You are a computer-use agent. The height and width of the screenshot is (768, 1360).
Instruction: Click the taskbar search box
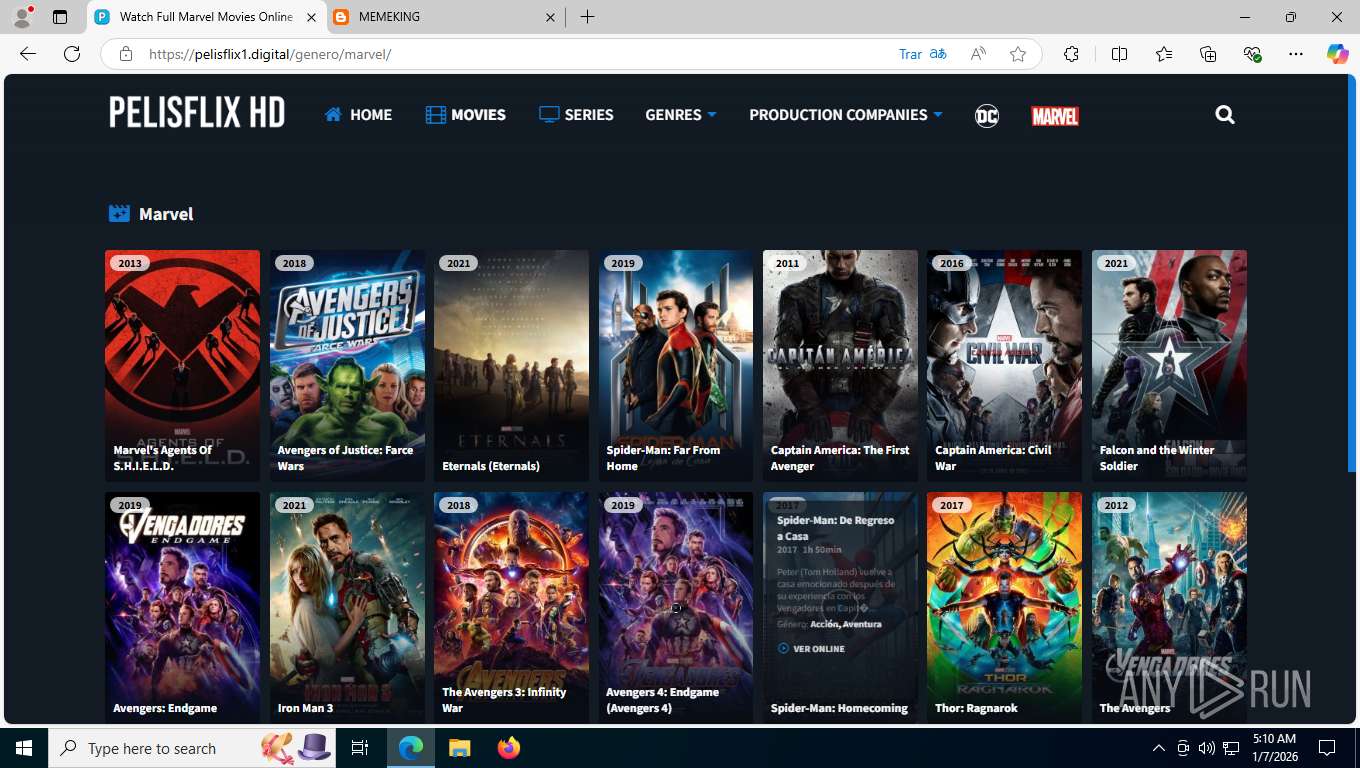pos(194,748)
